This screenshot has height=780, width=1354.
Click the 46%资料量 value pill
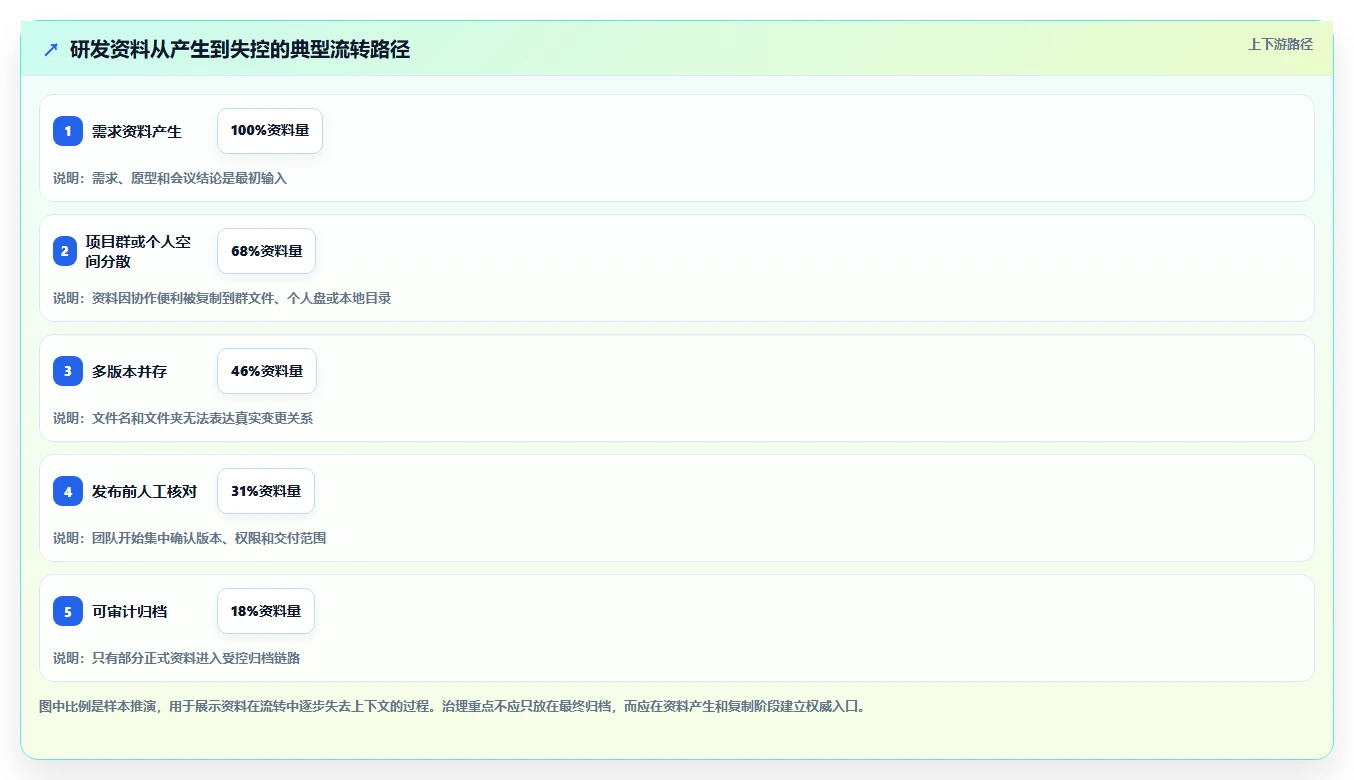point(267,371)
